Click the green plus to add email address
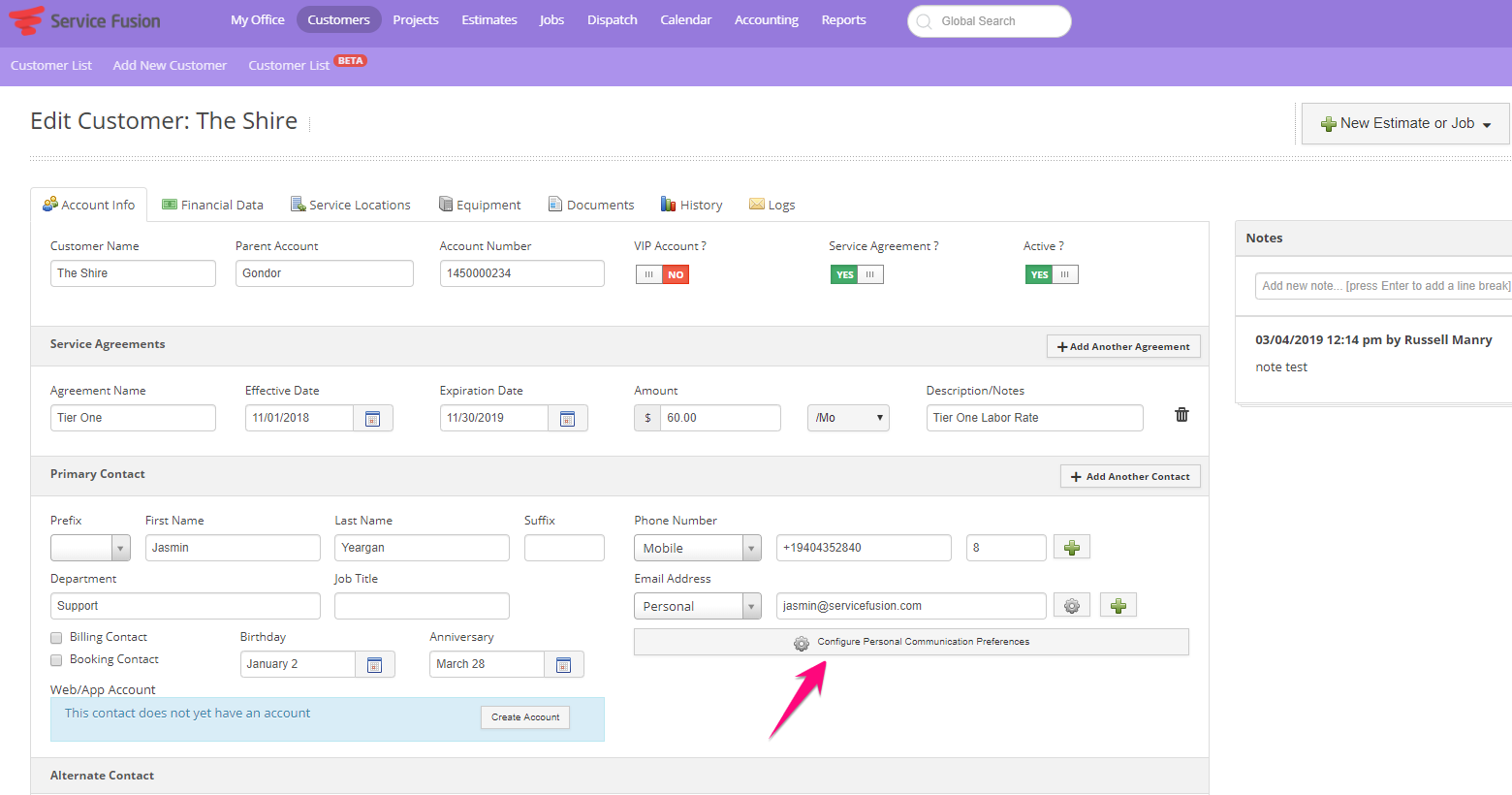Image resolution: width=1512 pixels, height=795 pixels. 1118,606
